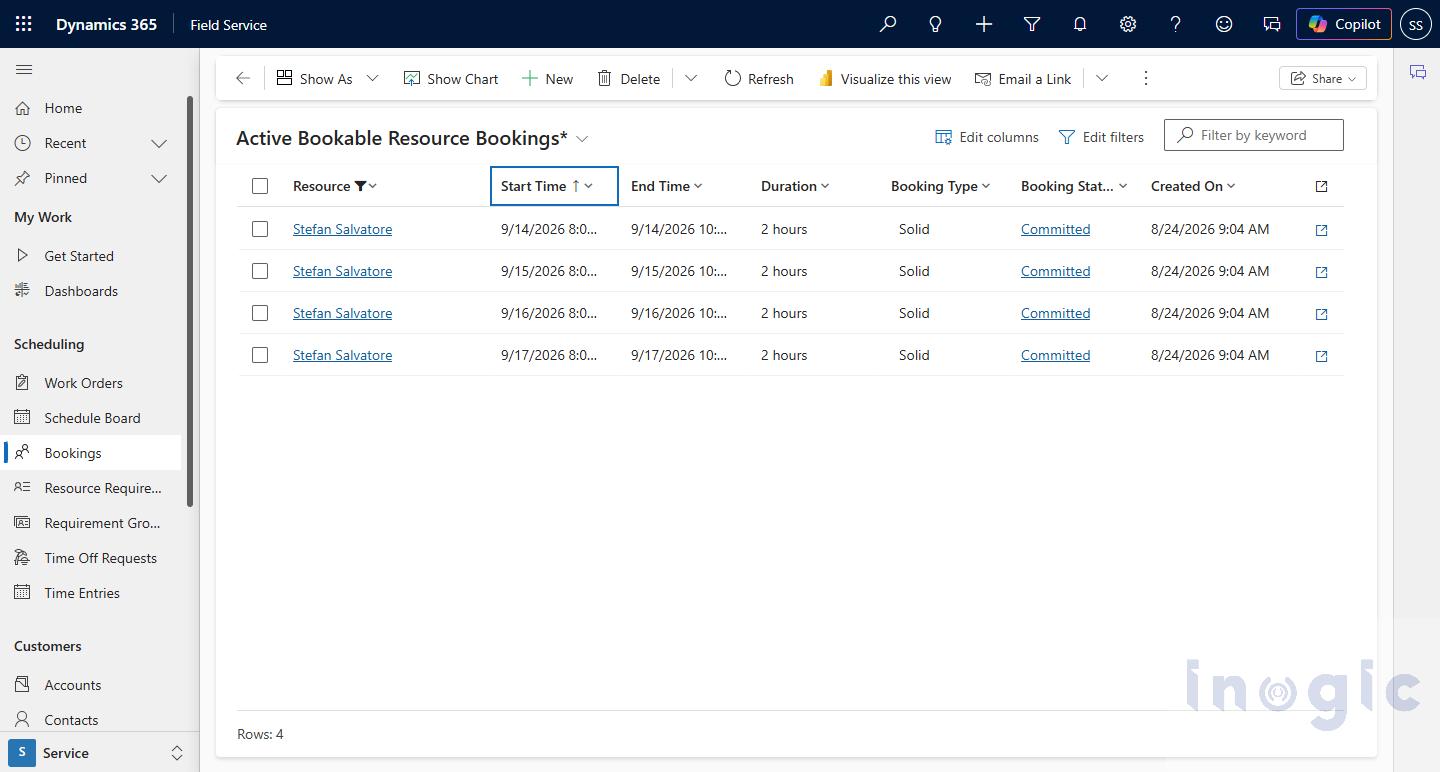Open the settings gear
The image size is (1440, 772).
click(1128, 24)
